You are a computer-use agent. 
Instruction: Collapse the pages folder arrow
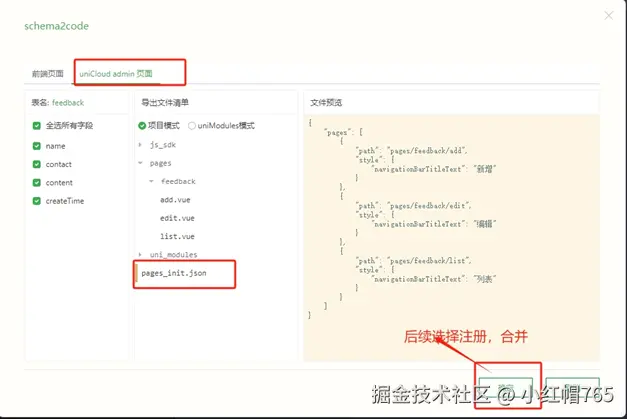[x=140, y=163]
